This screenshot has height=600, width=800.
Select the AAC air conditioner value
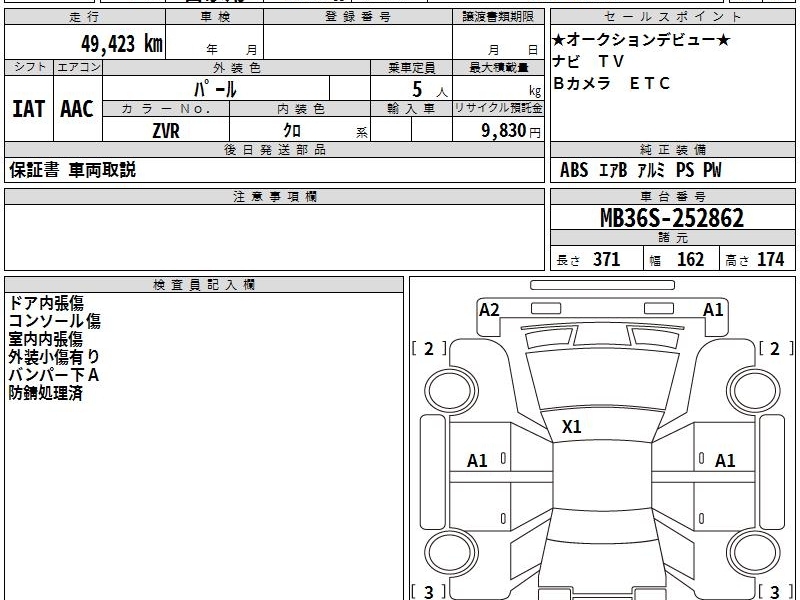[x=77, y=109]
